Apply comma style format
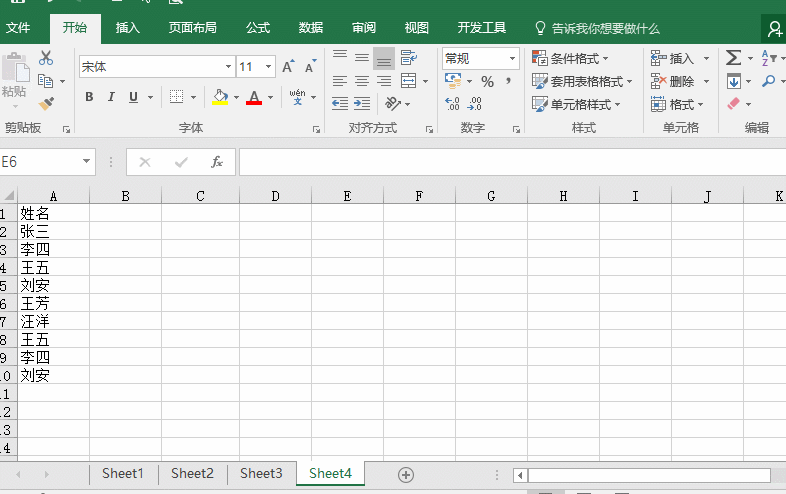The height and width of the screenshot is (494, 786). pos(508,81)
